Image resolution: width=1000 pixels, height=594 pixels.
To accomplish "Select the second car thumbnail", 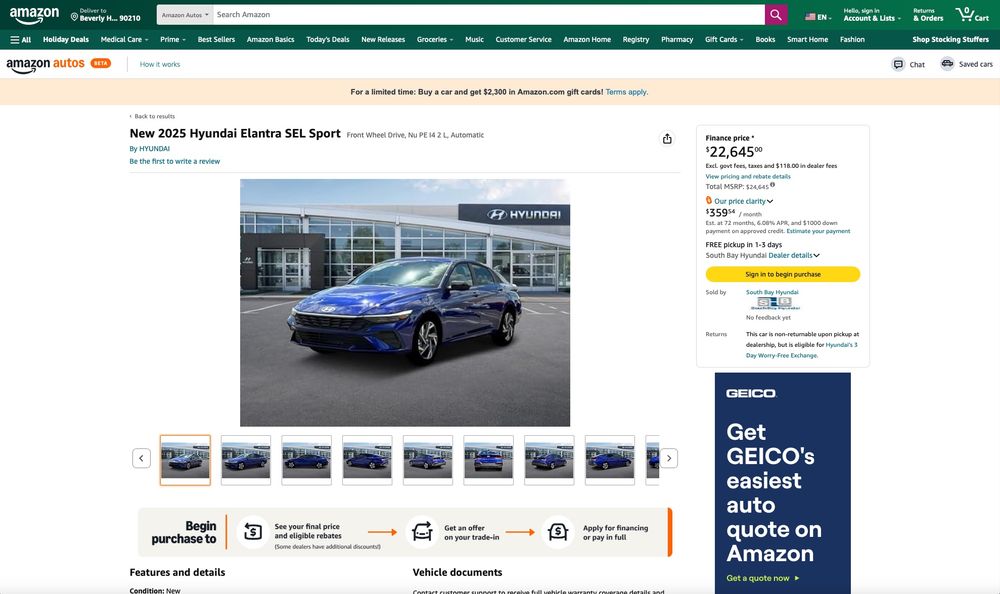I will [246, 460].
